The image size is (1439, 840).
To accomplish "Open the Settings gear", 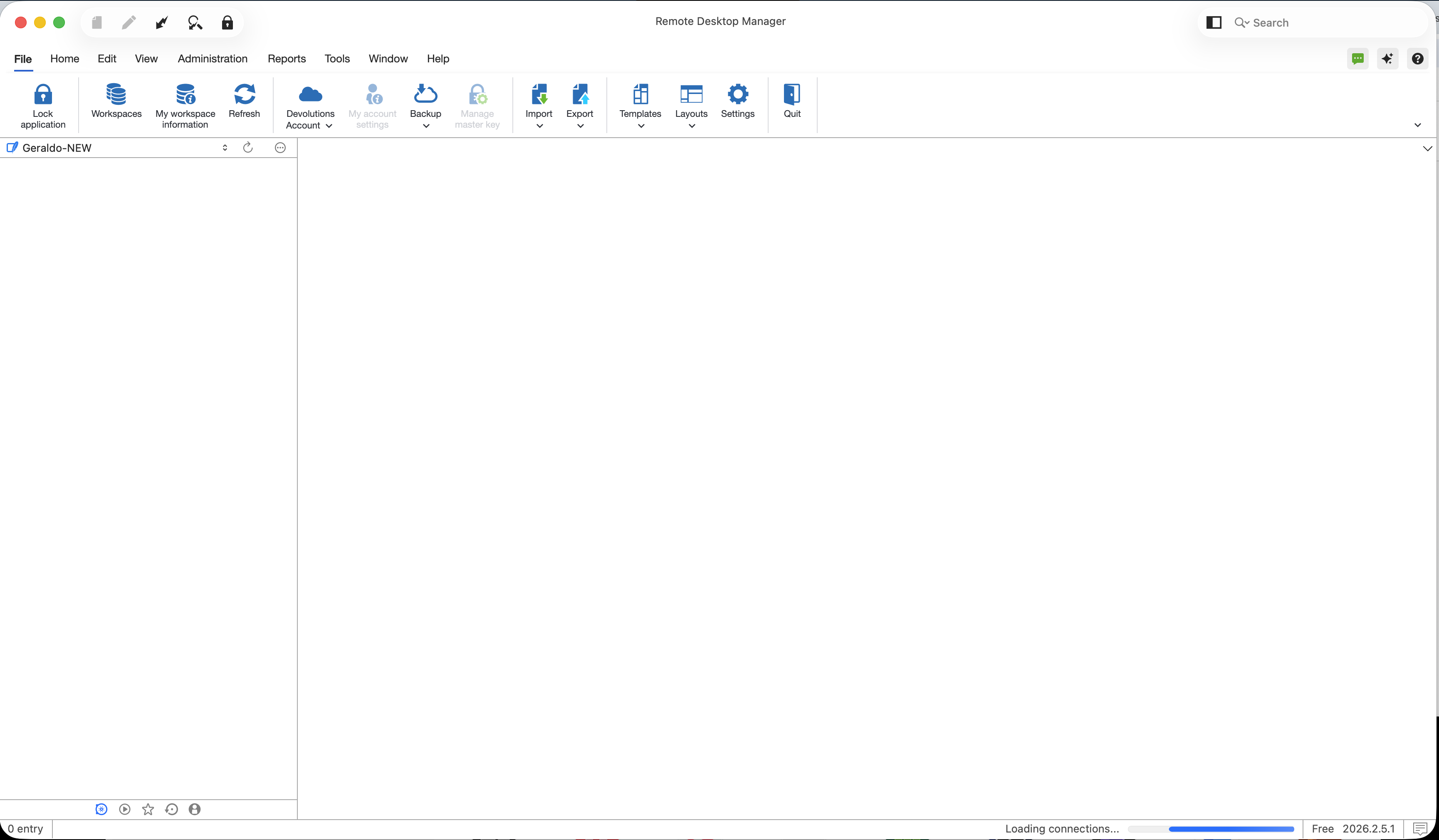I will 738,101.
